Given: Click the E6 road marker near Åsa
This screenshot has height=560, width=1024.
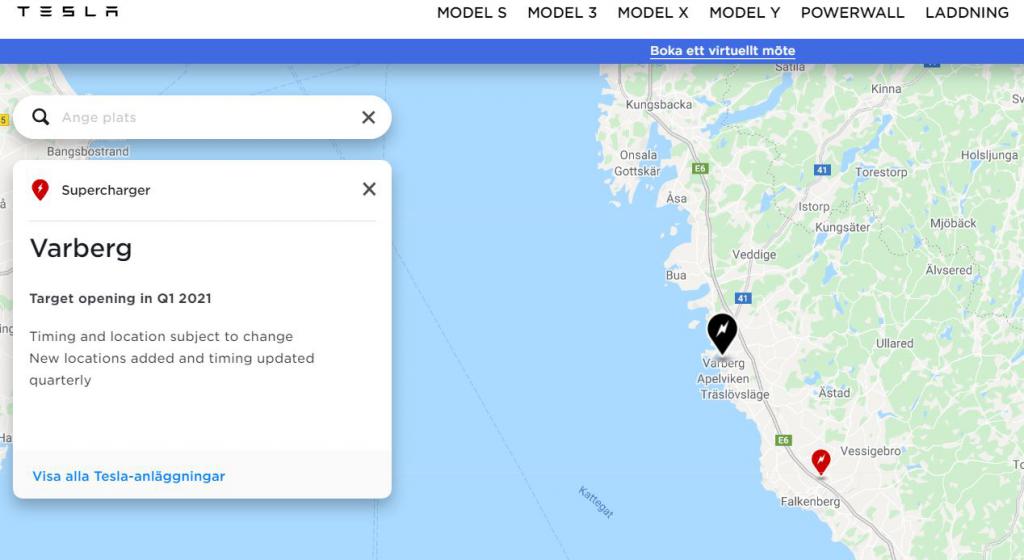Looking at the screenshot, I should coord(700,169).
